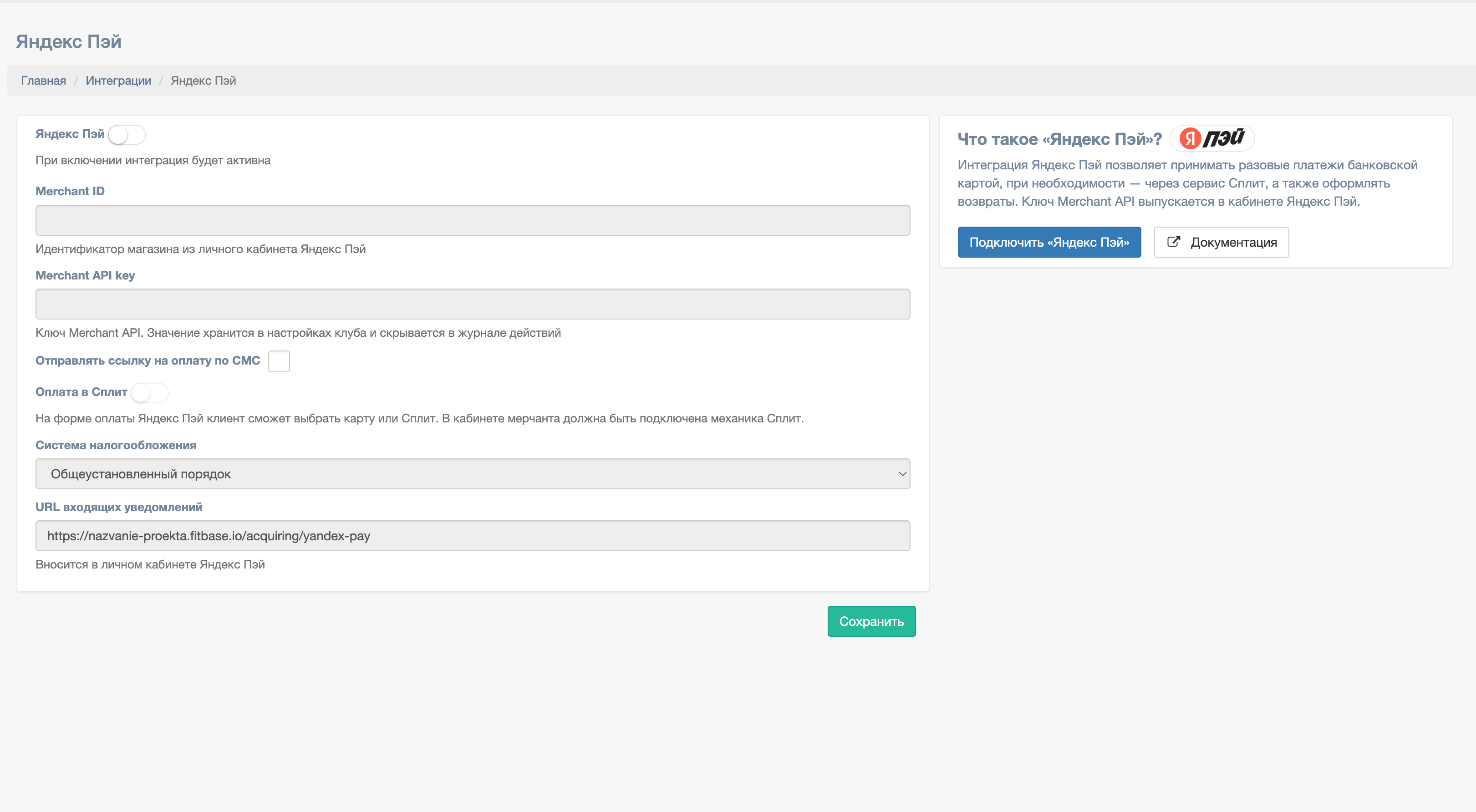Open the Система налогообложения dropdown
The height and width of the screenshot is (812, 1476).
pyautogui.click(x=473, y=474)
